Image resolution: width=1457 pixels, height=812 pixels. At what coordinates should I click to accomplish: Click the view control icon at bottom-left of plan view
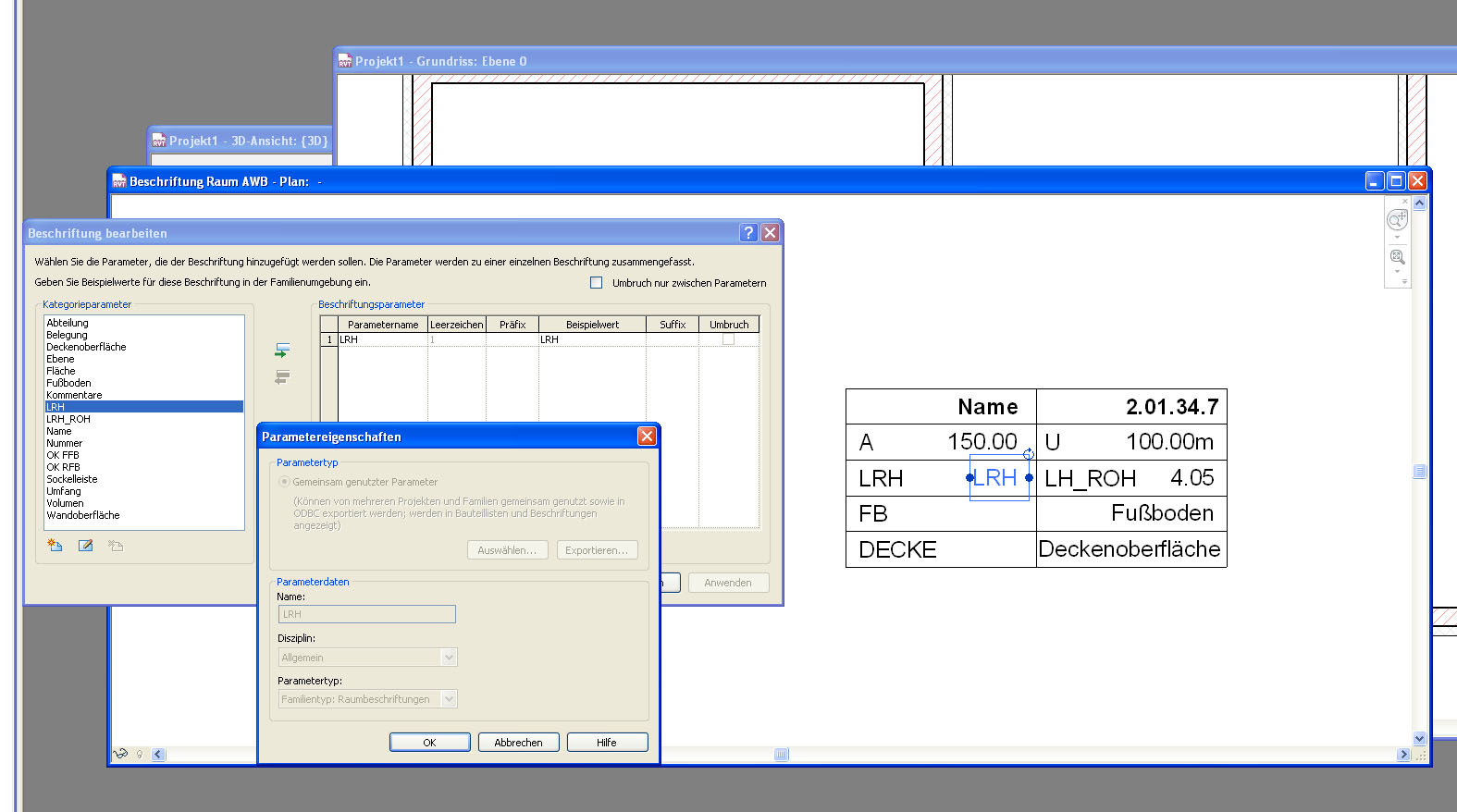(120, 754)
